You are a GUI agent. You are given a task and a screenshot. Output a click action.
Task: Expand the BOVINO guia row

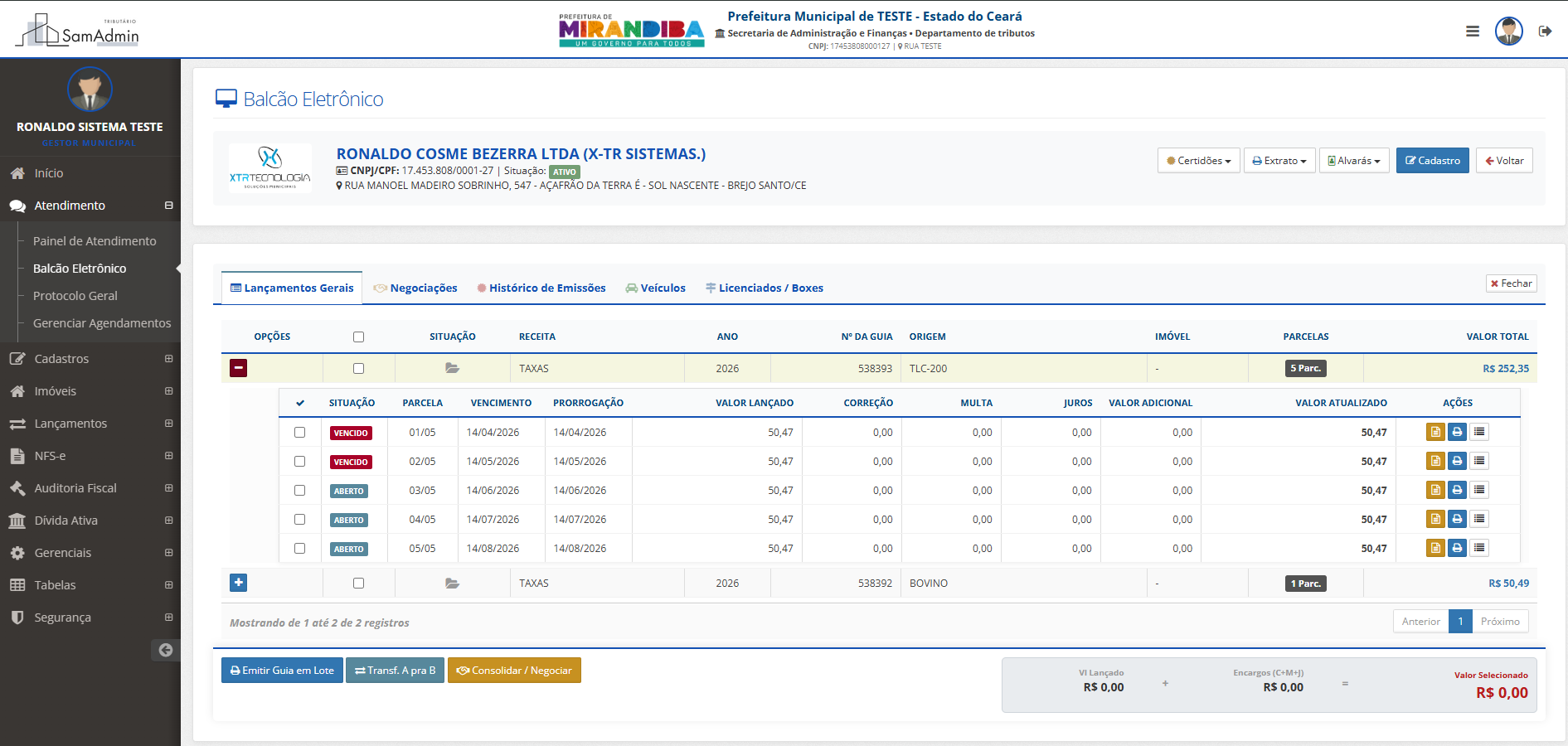(238, 583)
